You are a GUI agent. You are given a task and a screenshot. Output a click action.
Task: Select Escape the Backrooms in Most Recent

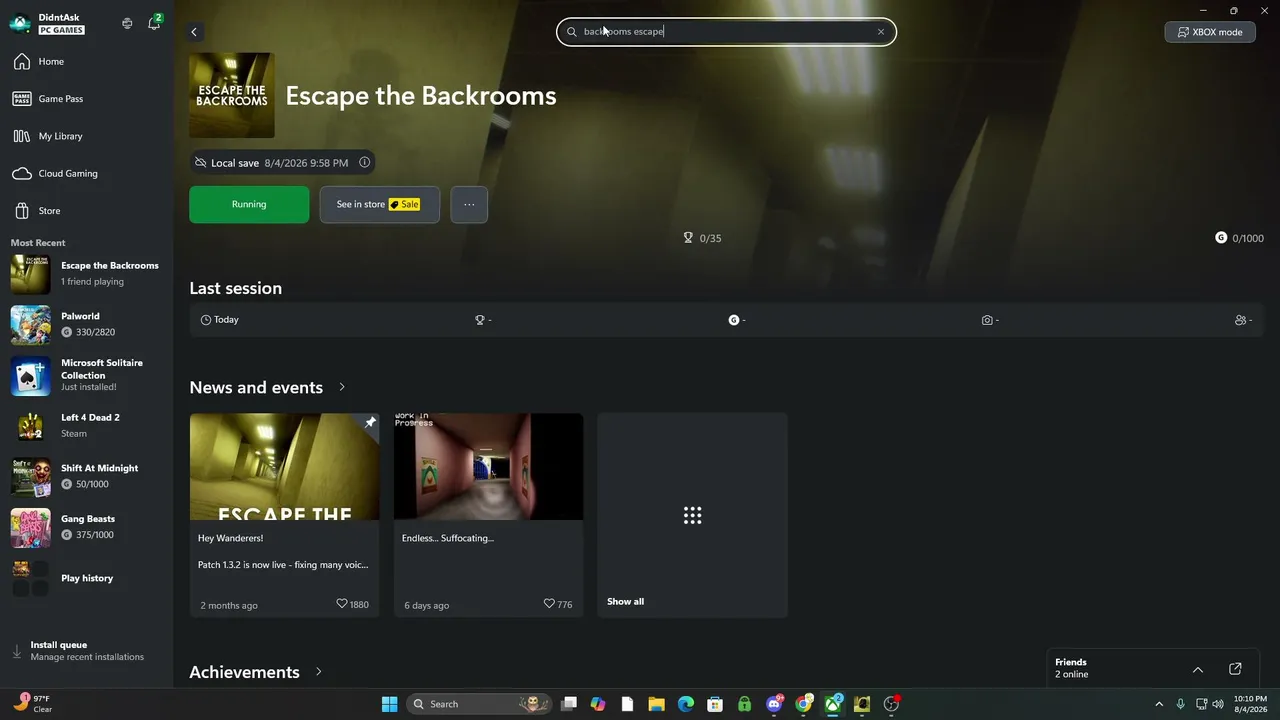pos(86,274)
